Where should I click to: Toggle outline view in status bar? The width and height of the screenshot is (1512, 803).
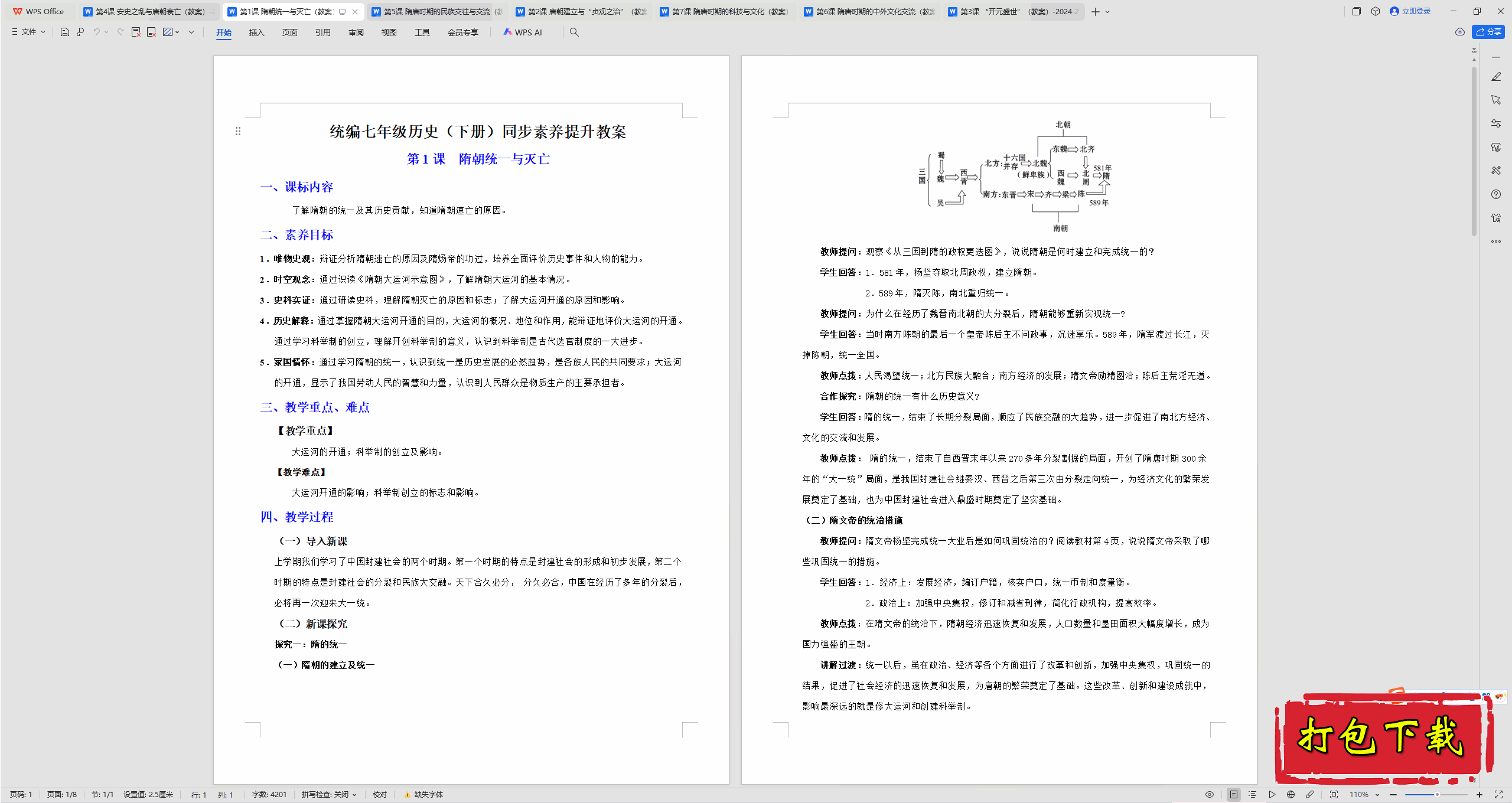[x=1253, y=795]
